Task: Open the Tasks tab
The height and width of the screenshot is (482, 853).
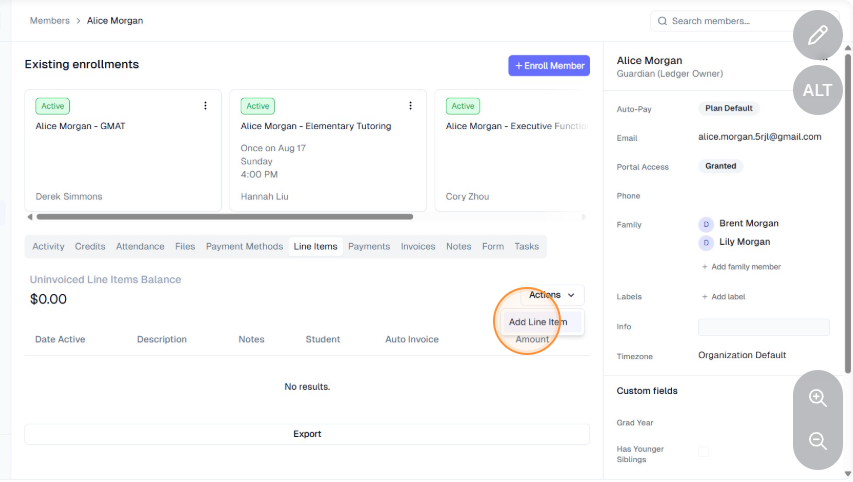Action: point(527,246)
